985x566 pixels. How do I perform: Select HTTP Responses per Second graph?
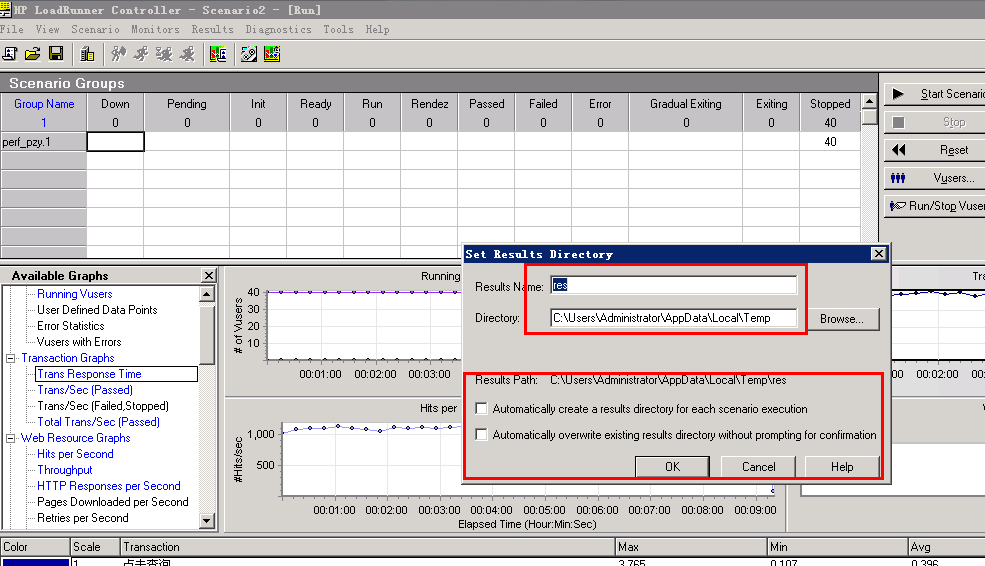[x=109, y=486]
